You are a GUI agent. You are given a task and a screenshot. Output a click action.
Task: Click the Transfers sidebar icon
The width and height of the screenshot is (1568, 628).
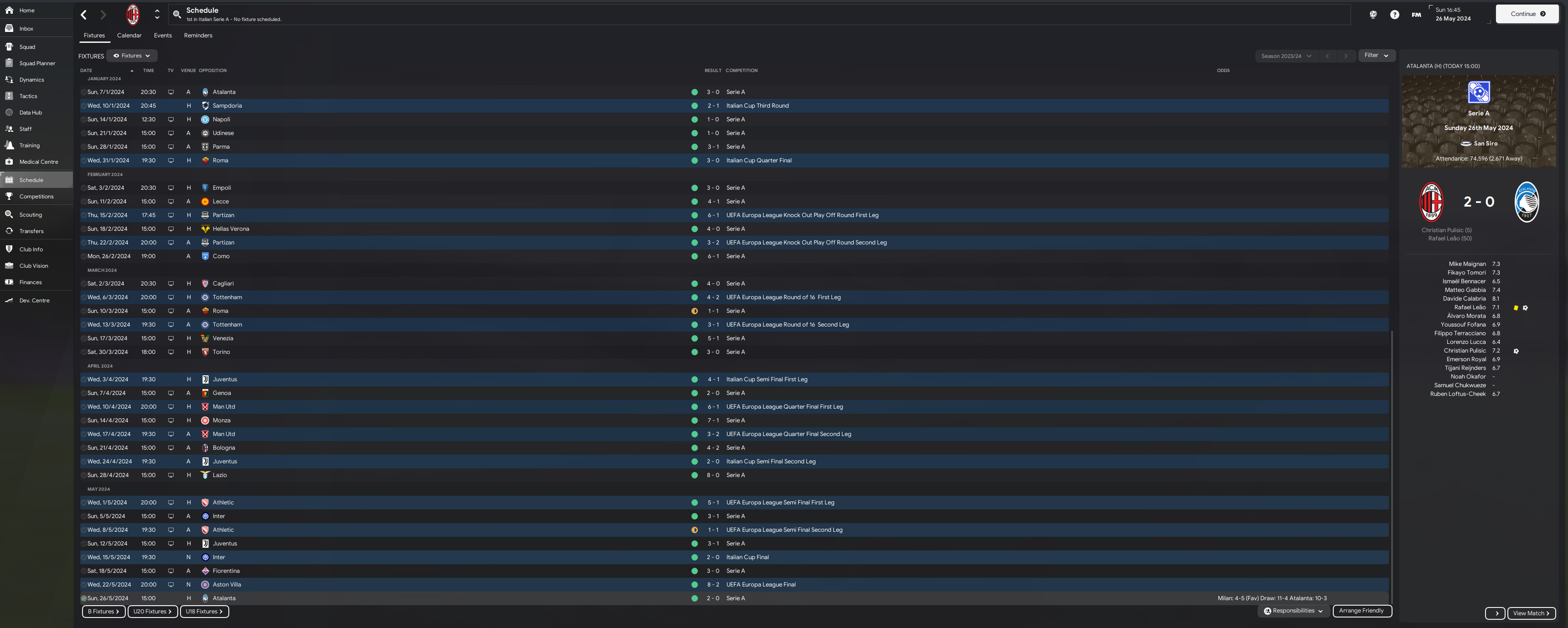click(9, 231)
